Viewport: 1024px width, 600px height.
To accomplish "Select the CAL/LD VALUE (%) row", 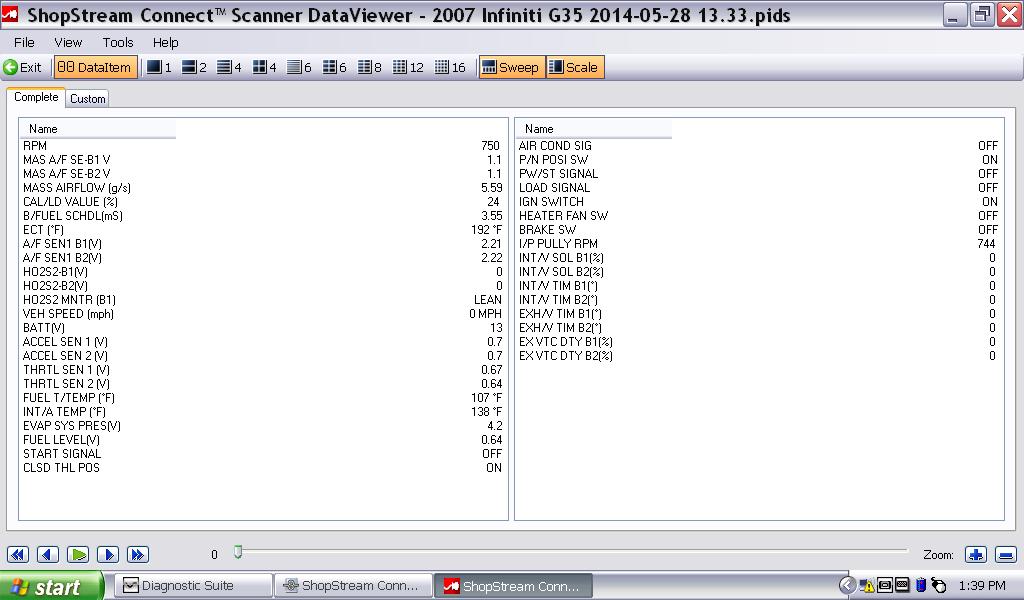I will [x=263, y=202].
